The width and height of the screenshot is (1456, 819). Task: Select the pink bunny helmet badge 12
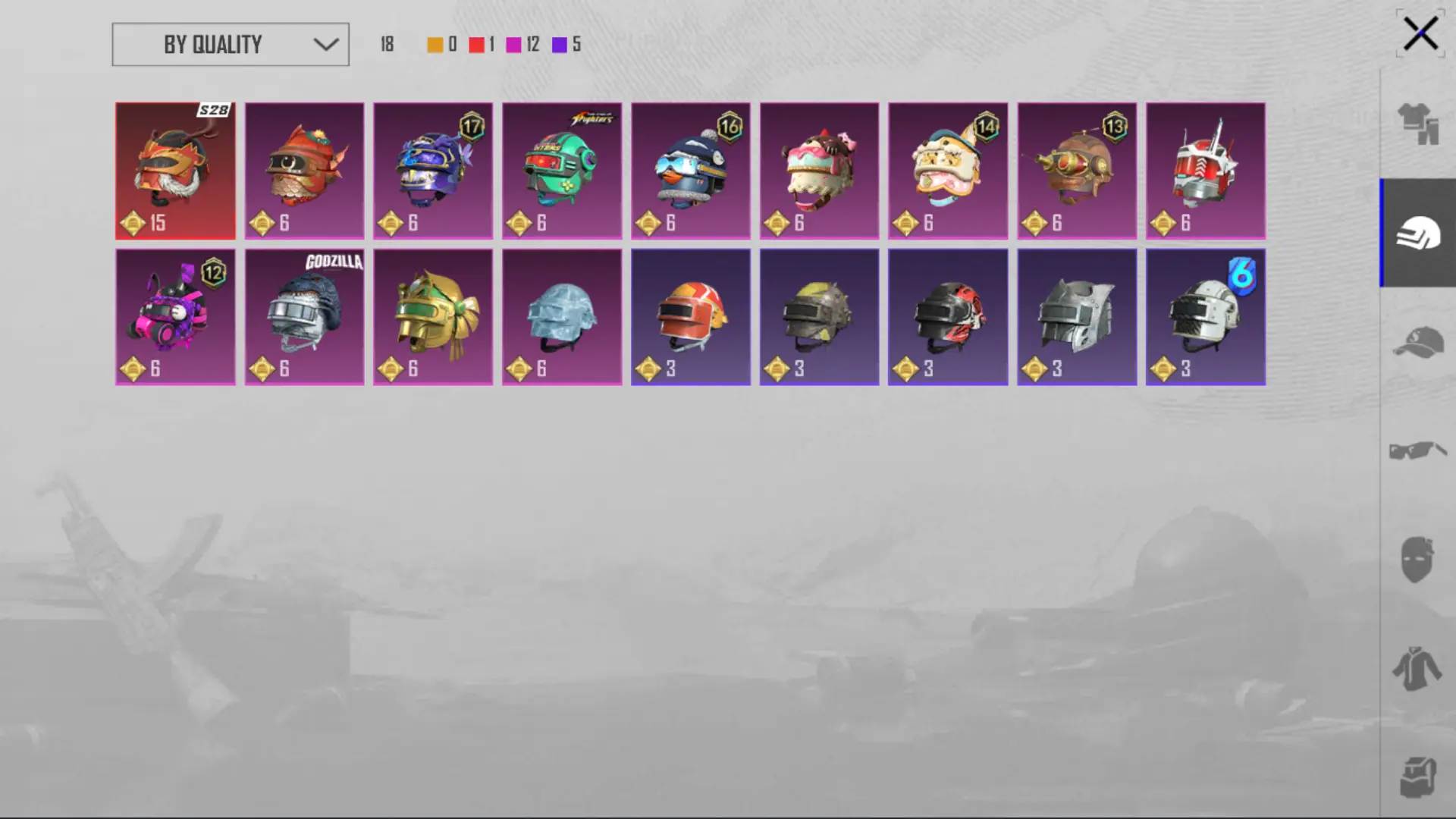tap(175, 317)
